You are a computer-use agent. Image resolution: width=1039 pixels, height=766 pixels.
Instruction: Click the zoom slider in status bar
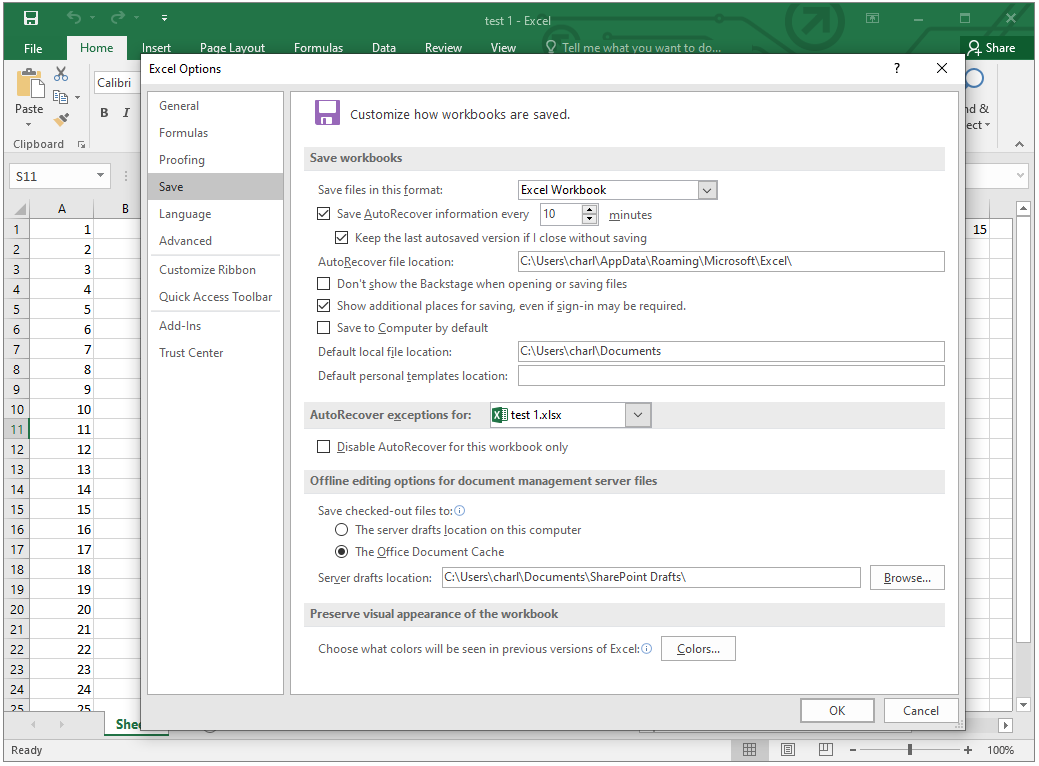coord(909,750)
